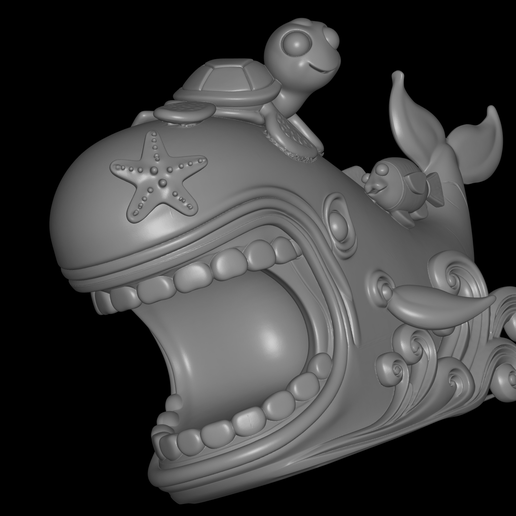Click the starfish relief on the whale's head
The width and height of the screenshot is (516, 516).
(159, 177)
